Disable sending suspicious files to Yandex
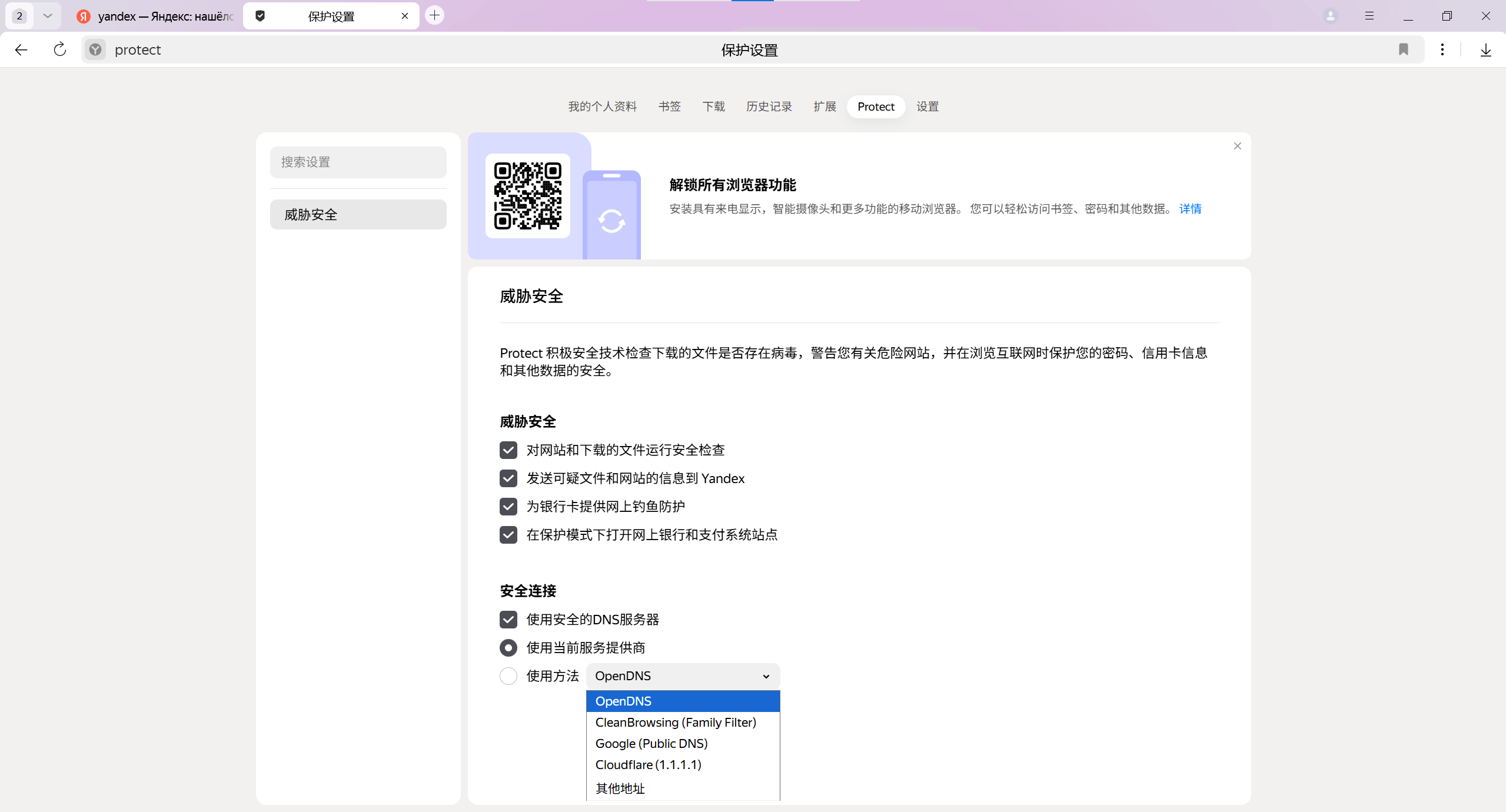Screen dimensions: 1506x812 (x=508, y=478)
